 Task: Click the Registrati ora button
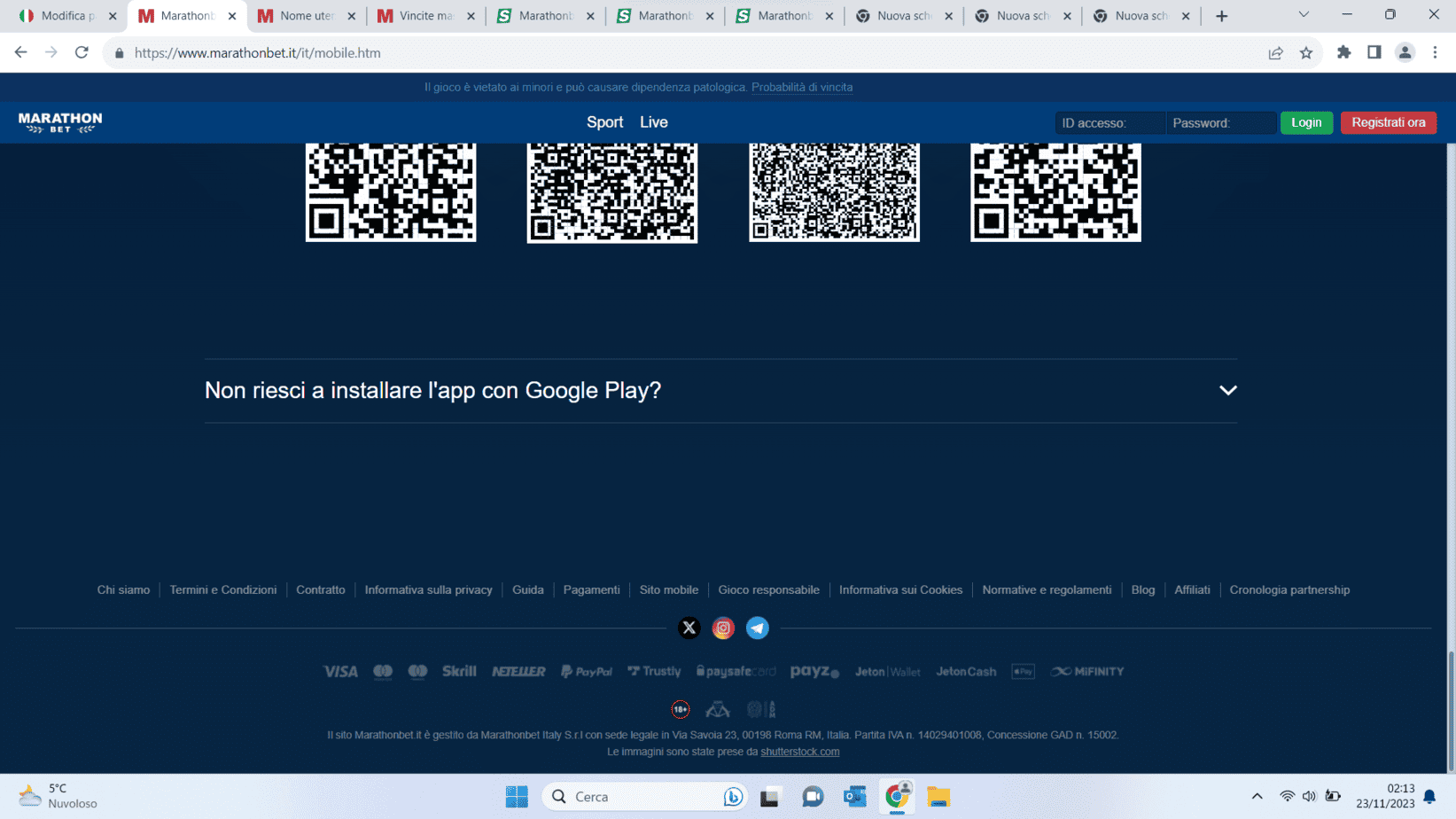tap(1389, 122)
